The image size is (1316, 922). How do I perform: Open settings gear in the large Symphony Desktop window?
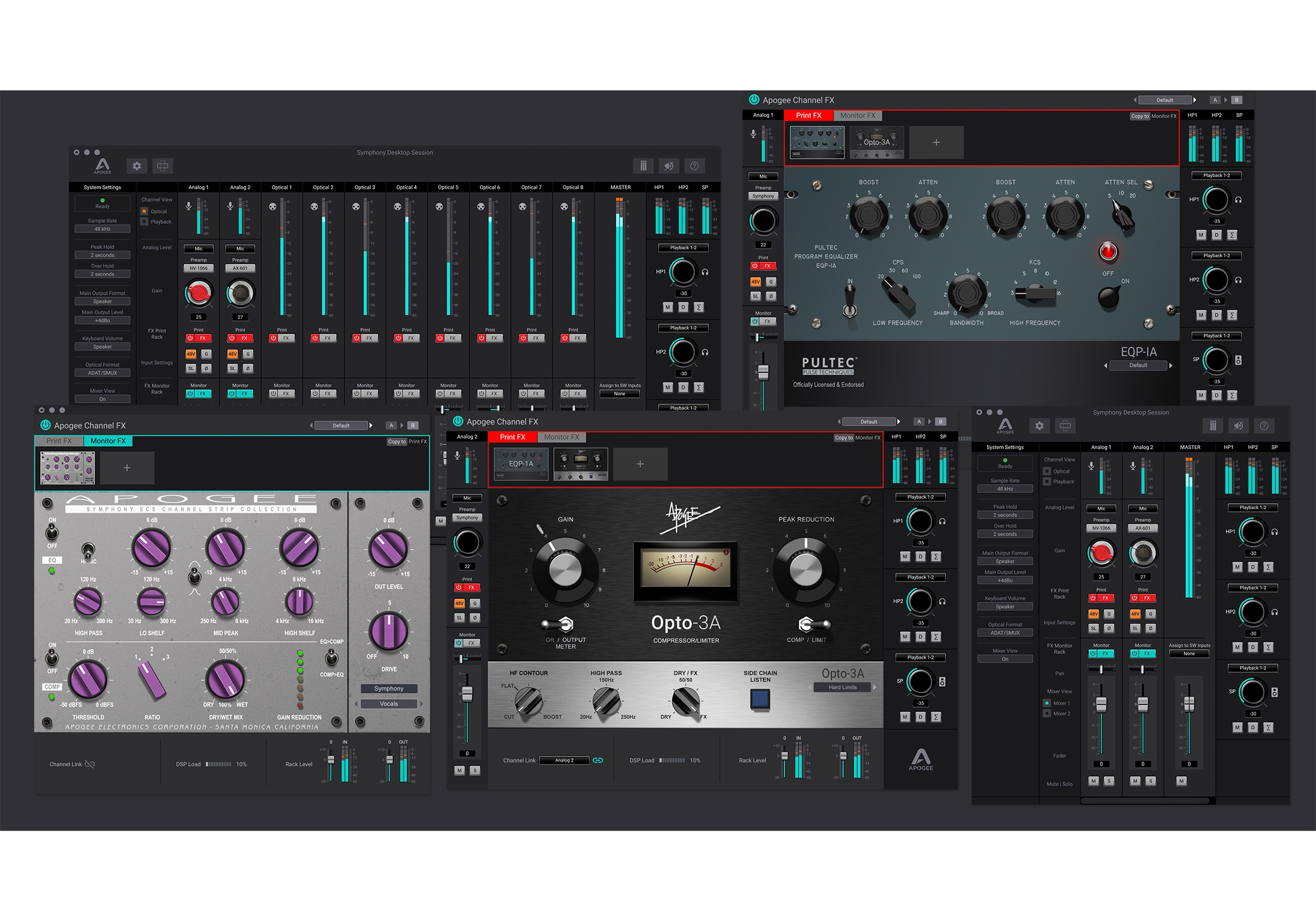tap(137, 166)
